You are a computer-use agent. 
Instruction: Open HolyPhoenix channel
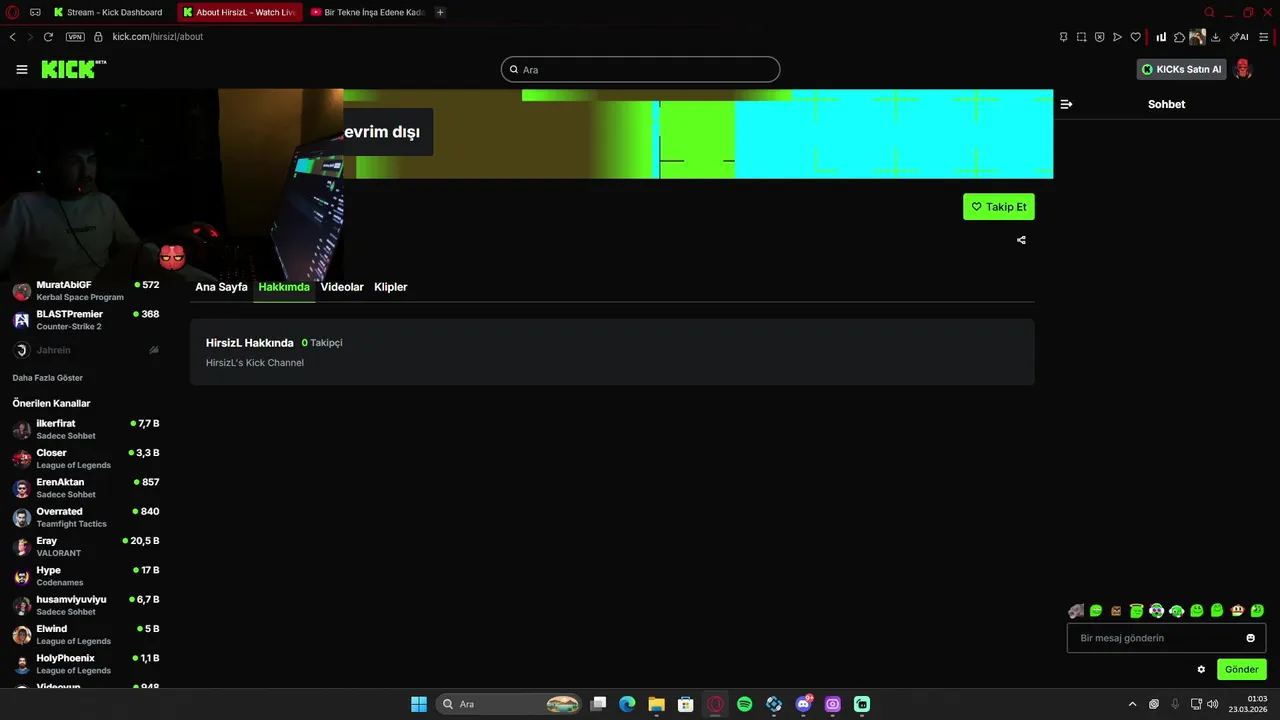[86, 664]
